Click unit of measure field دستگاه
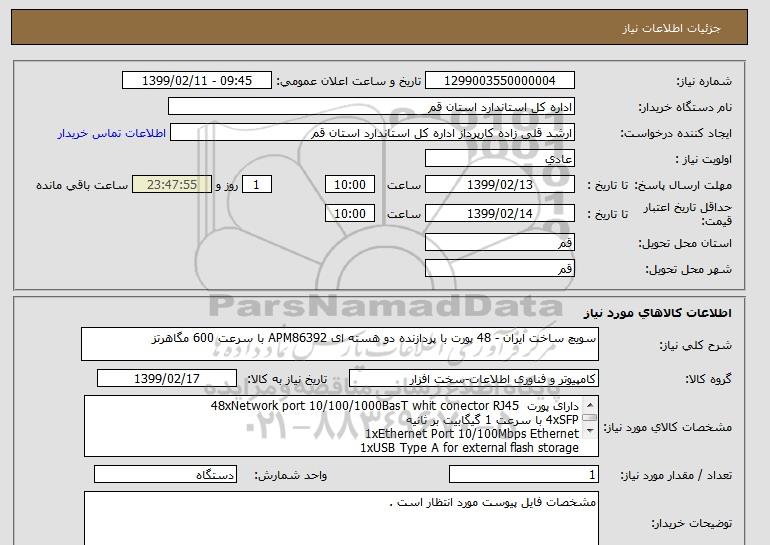This screenshot has width=770, height=545. (165, 474)
